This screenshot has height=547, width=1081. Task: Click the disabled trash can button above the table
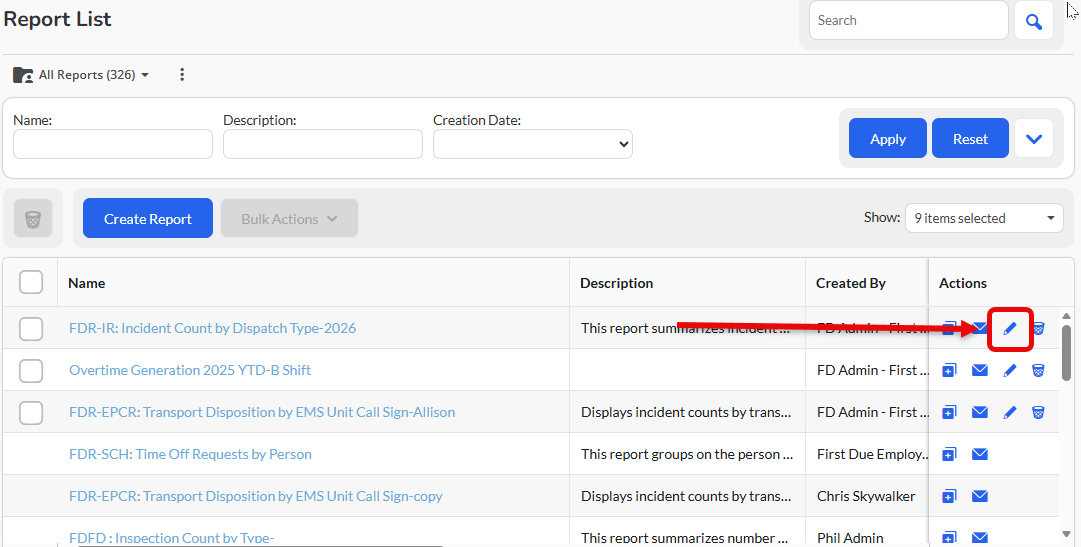coord(33,219)
